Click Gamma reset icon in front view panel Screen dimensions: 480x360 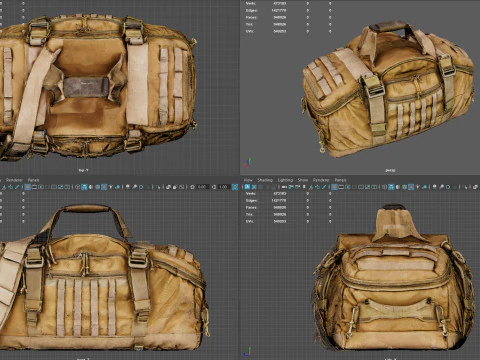pos(214,187)
